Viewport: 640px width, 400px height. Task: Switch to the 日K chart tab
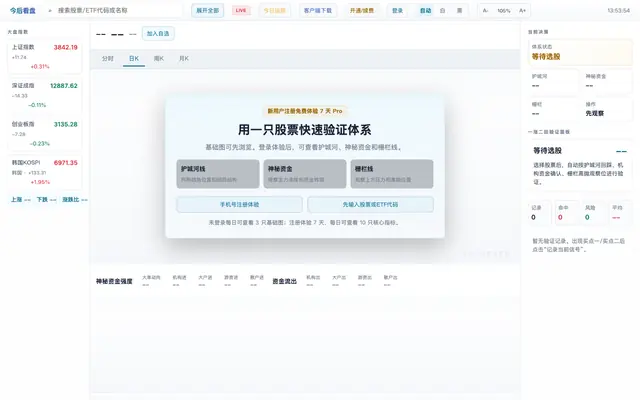134,59
